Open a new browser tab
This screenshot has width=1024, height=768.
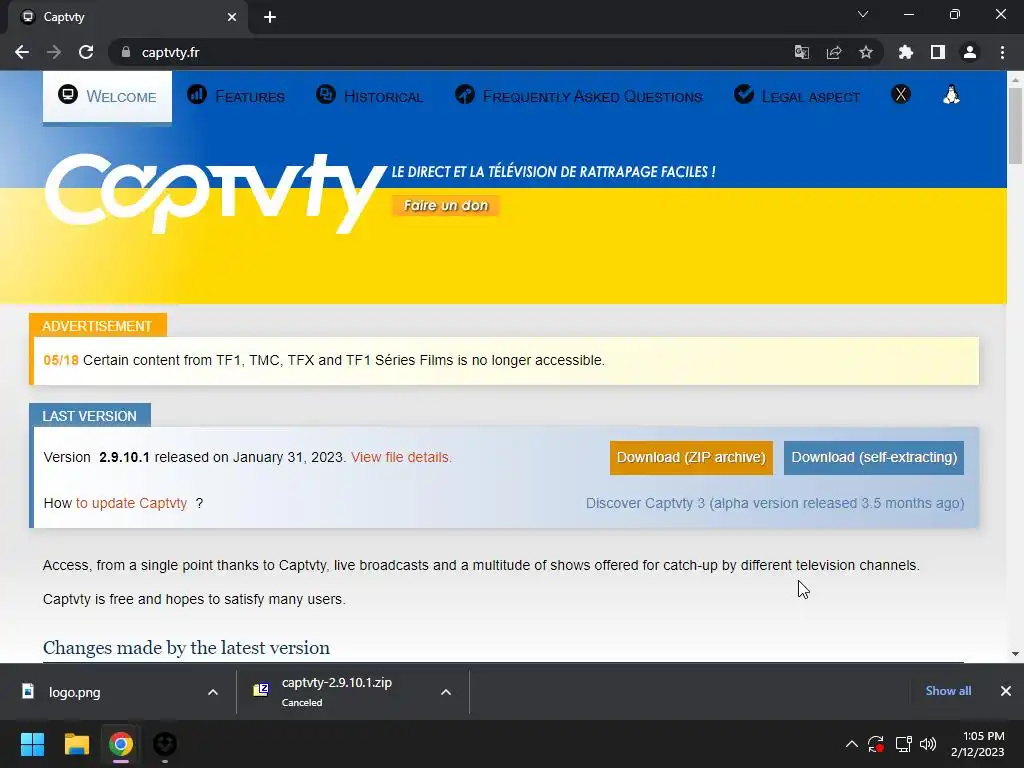(x=270, y=17)
